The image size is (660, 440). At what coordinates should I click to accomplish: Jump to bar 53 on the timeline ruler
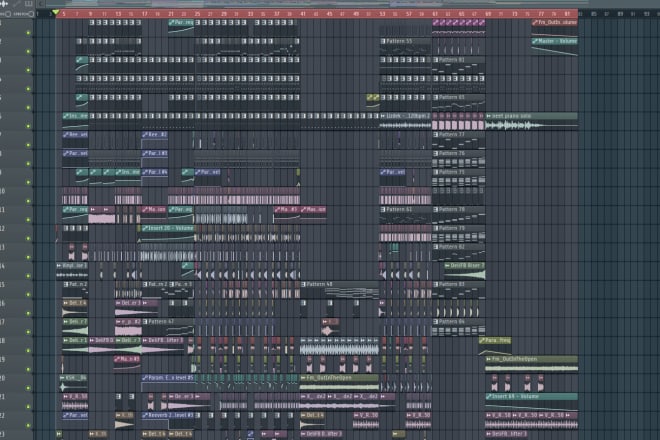point(382,14)
